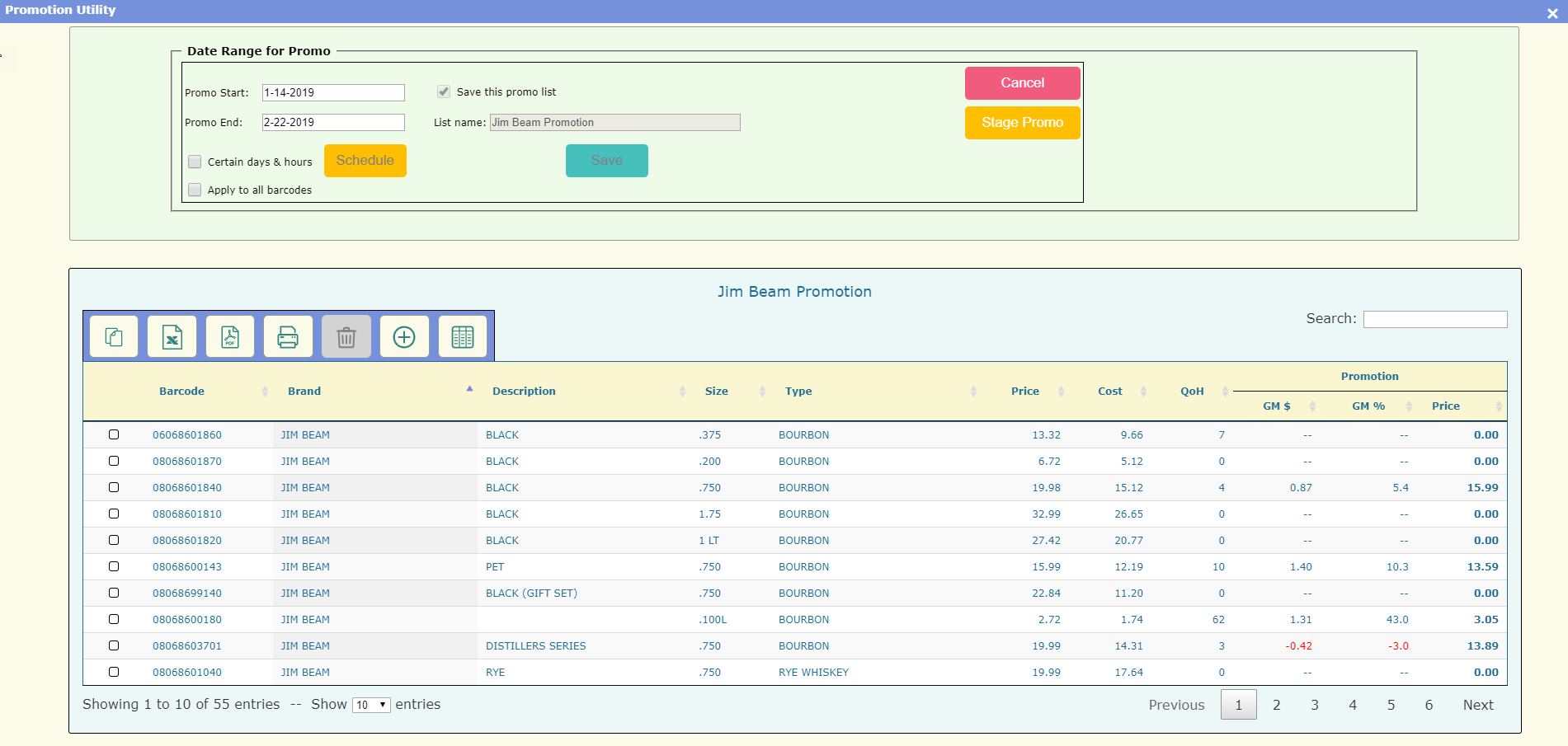Sort the table by Cost column
The width and height of the screenshot is (1568, 746).
coord(1109,392)
